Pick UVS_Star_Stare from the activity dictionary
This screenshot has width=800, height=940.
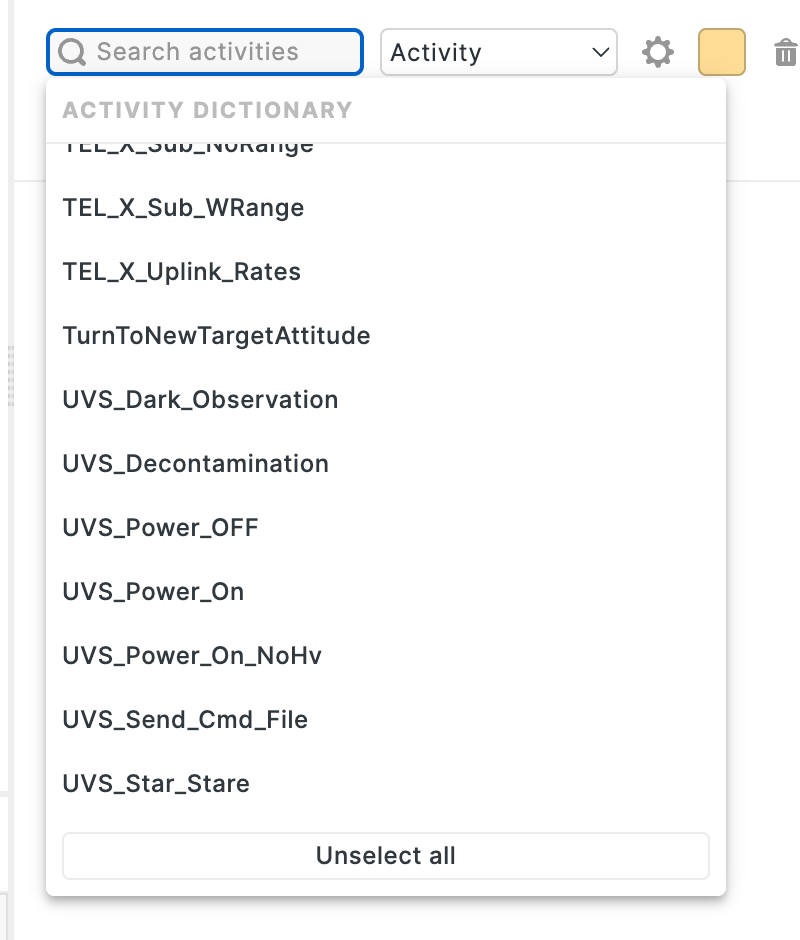point(156,783)
